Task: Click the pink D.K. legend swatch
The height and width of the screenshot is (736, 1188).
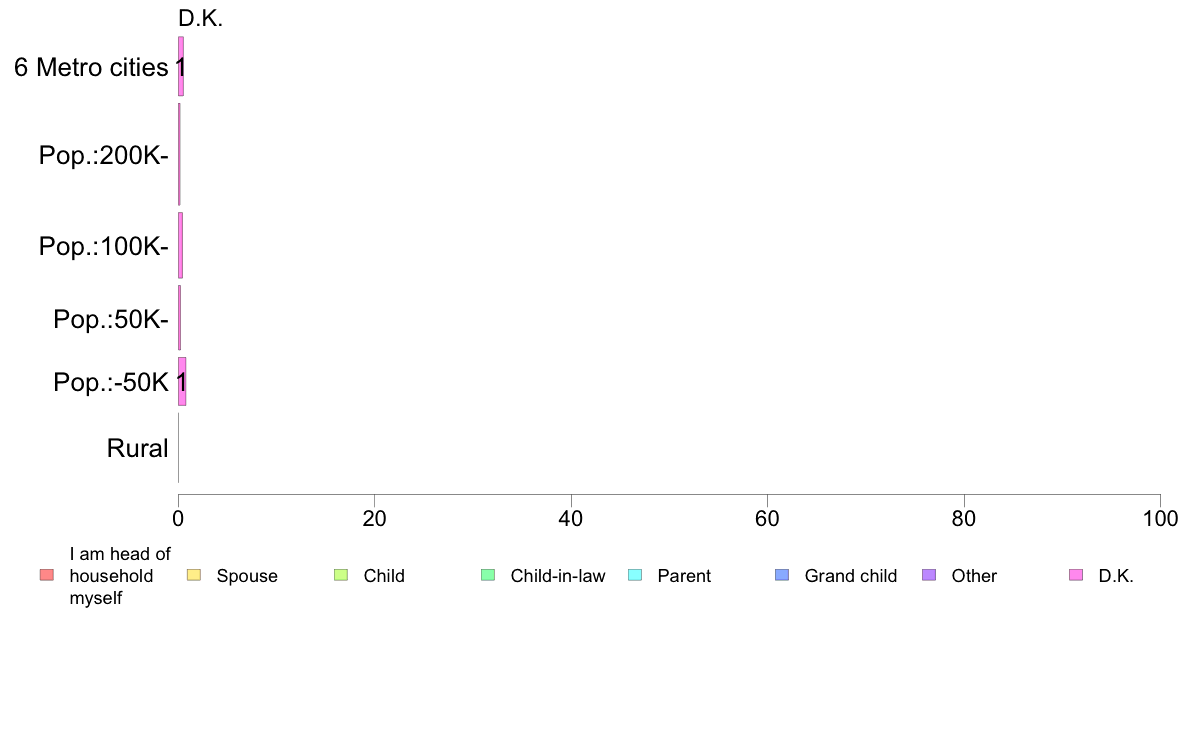Action: 1076,575
